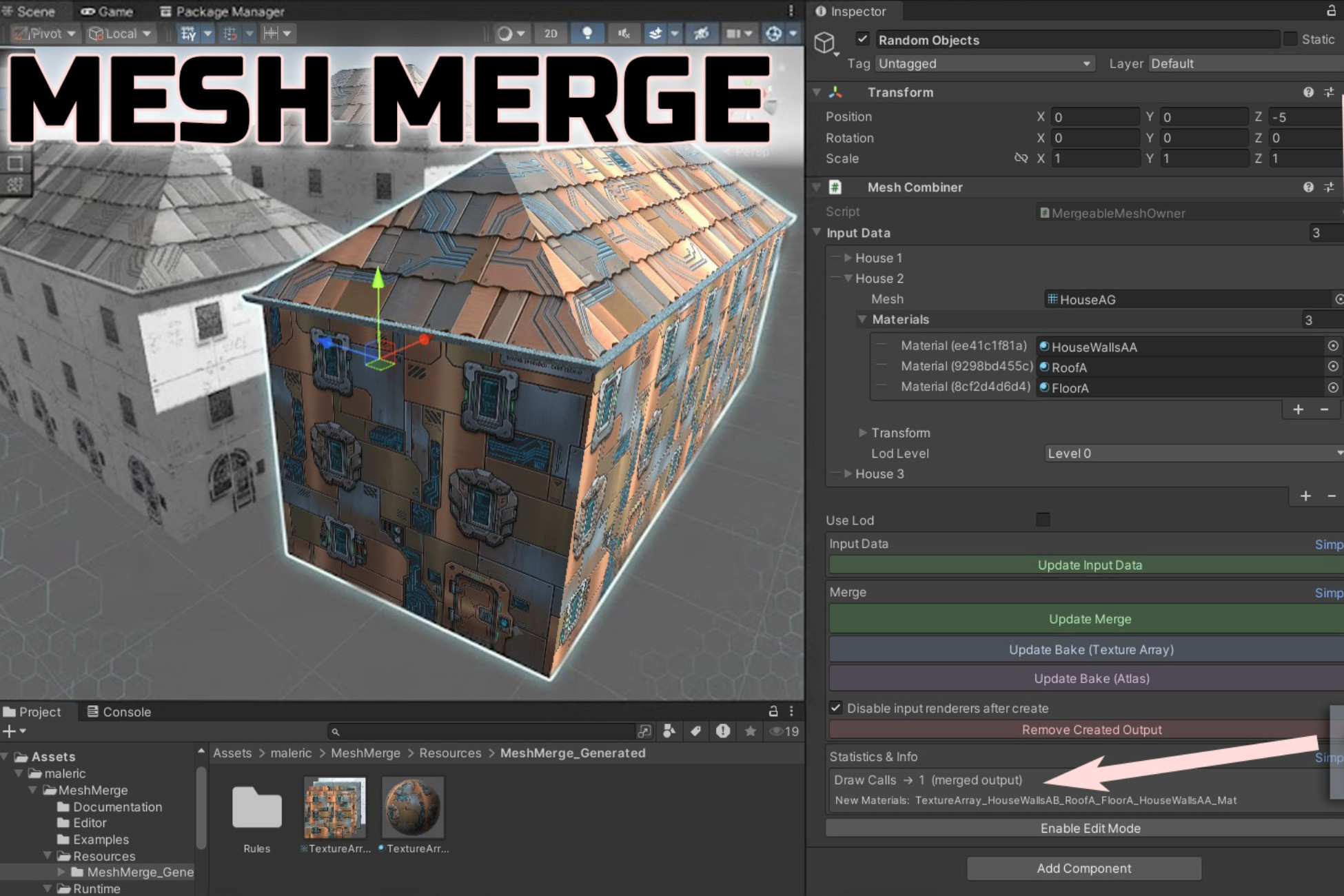Open Search by Label tag icon in Project
Screen dimensions: 1344x896
[695, 731]
